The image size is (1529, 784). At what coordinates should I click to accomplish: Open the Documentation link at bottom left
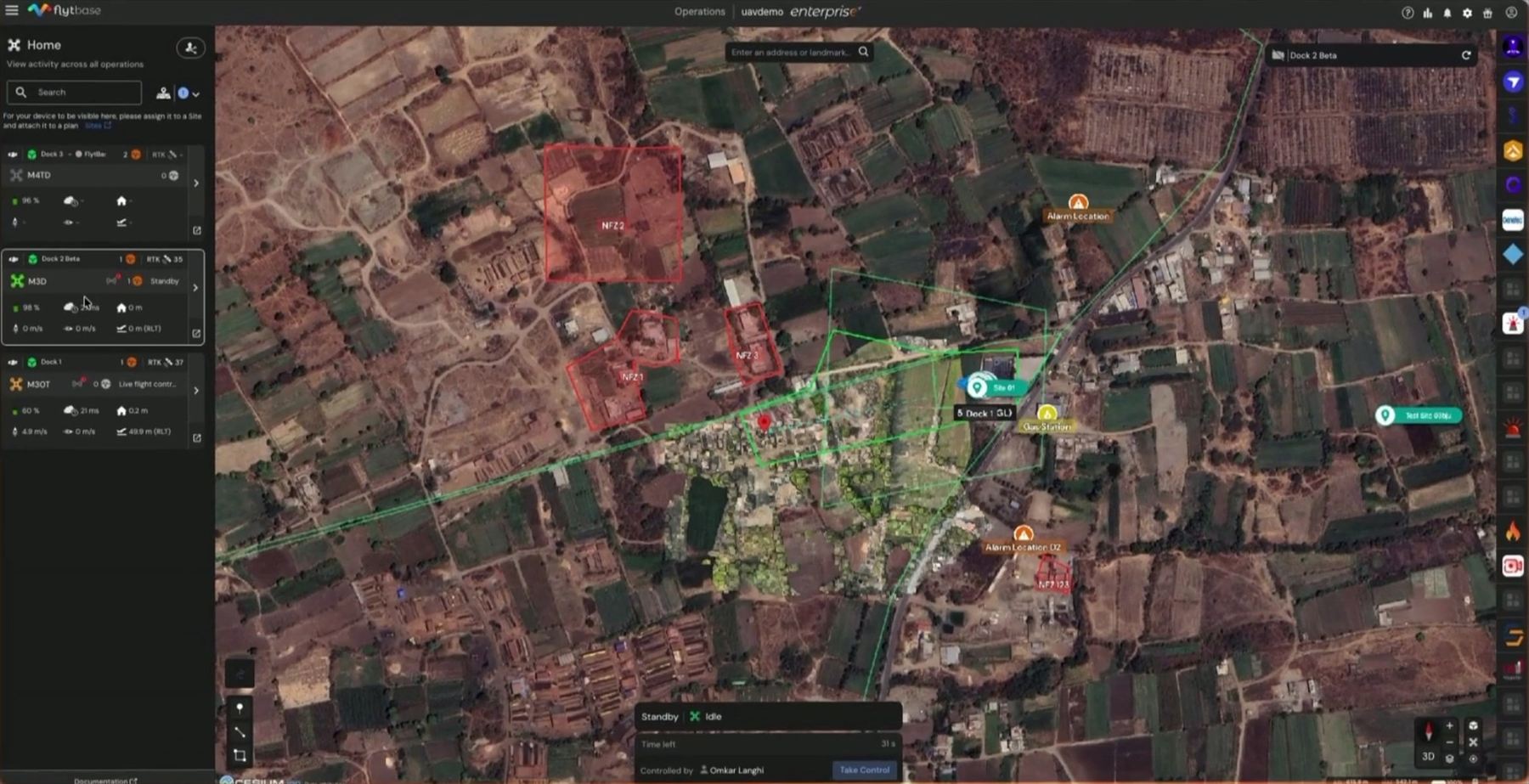pos(105,780)
